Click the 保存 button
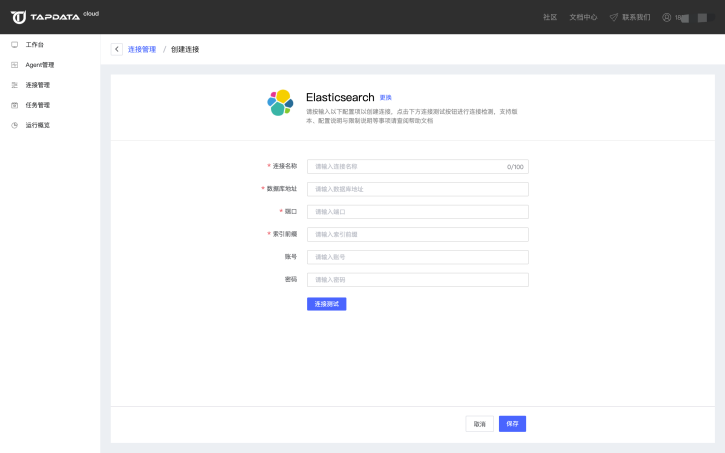This screenshot has height=453, width=725. pyautogui.click(x=512, y=424)
